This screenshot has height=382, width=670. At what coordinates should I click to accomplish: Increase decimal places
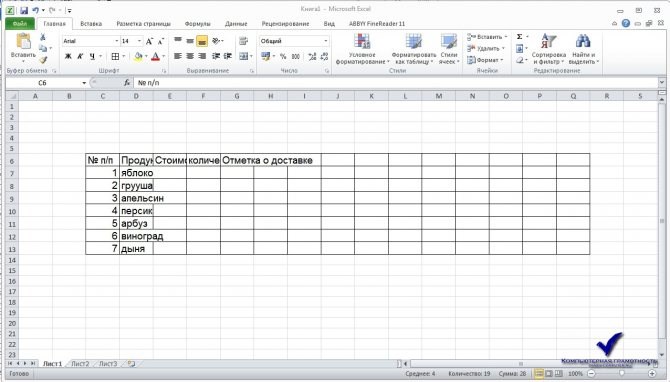(x=312, y=56)
